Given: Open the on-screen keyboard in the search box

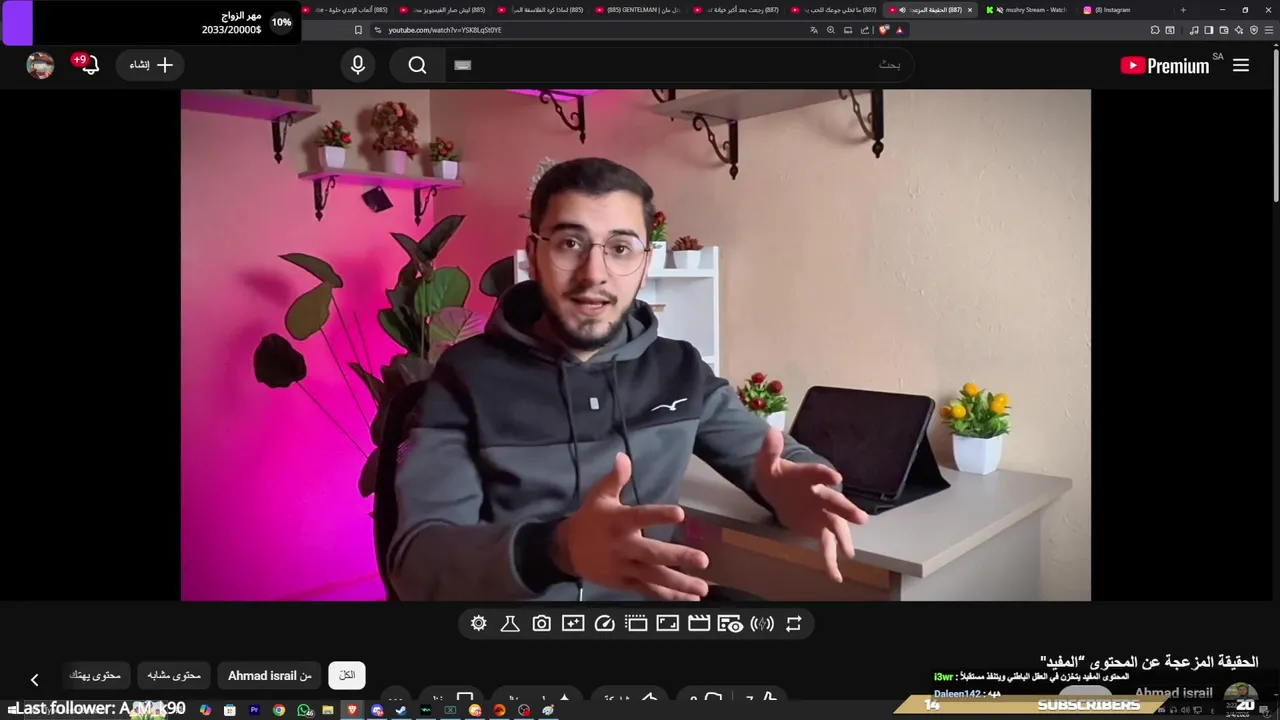Looking at the screenshot, I should [x=462, y=65].
